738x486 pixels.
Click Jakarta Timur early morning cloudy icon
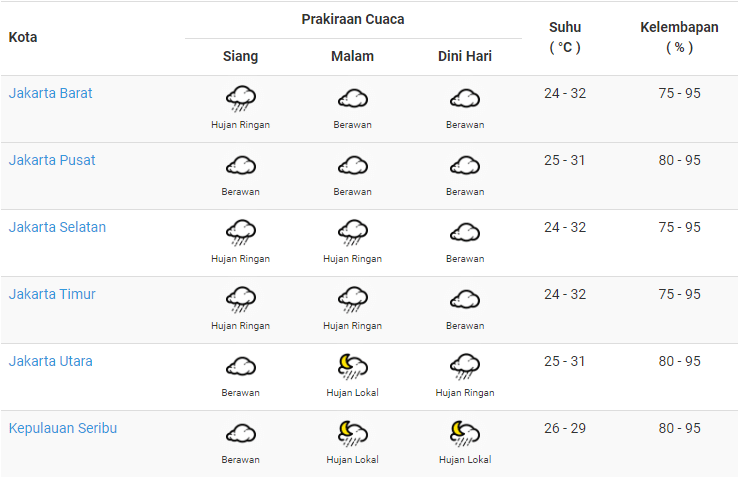[464, 299]
